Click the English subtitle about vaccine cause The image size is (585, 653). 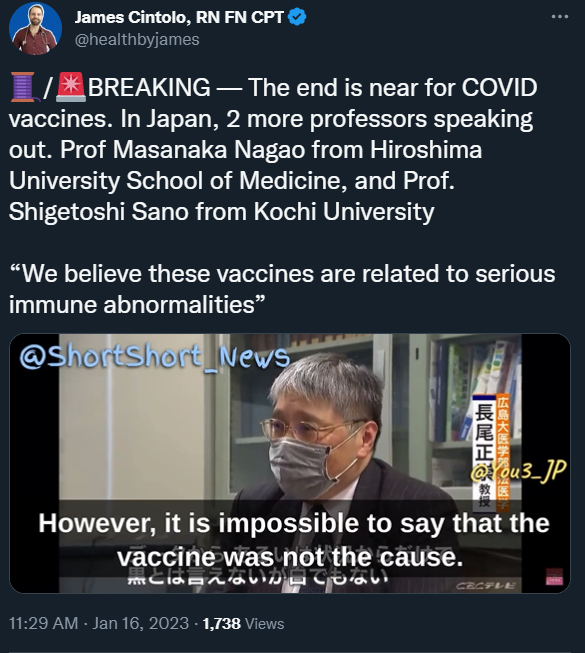[x=294, y=540]
